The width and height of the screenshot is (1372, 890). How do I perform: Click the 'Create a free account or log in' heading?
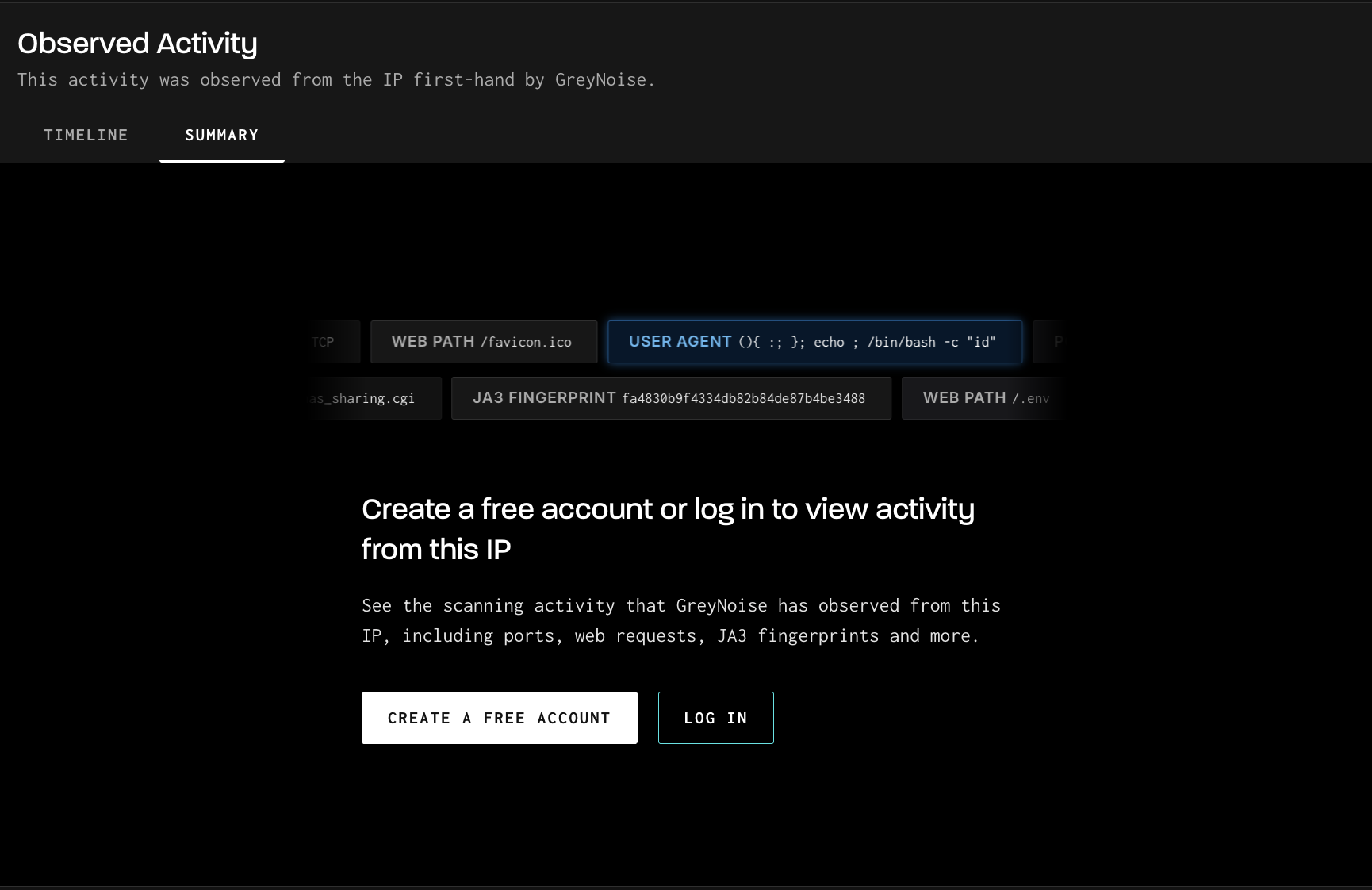(668, 529)
